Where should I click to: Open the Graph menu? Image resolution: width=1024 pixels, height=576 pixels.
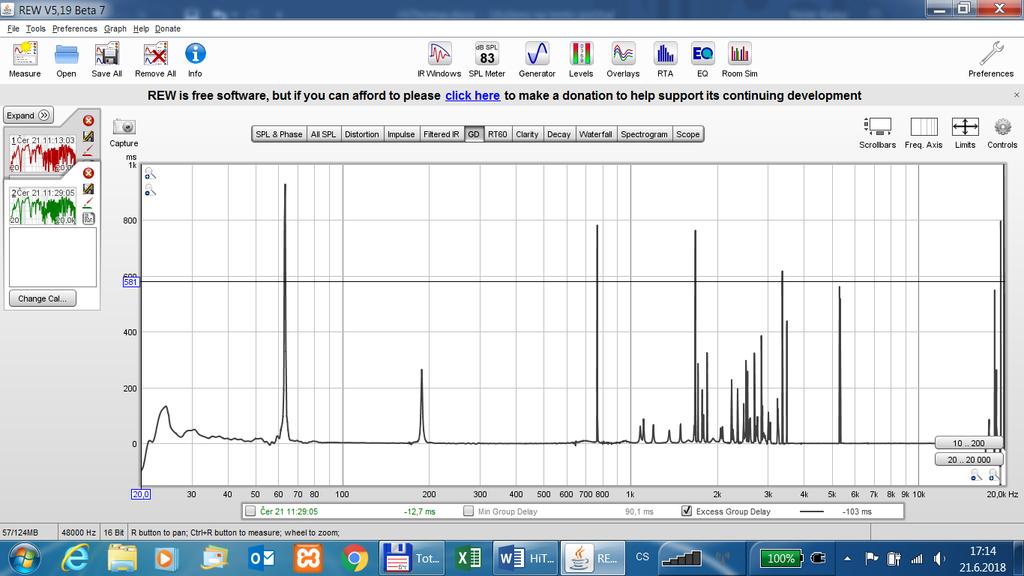pos(115,29)
